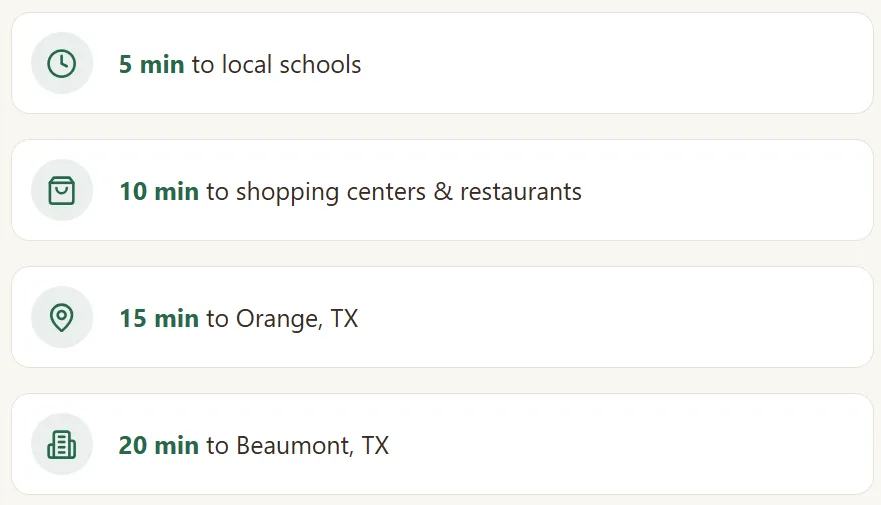
Task: Click the 'to local schools' text
Action: tap(276, 65)
